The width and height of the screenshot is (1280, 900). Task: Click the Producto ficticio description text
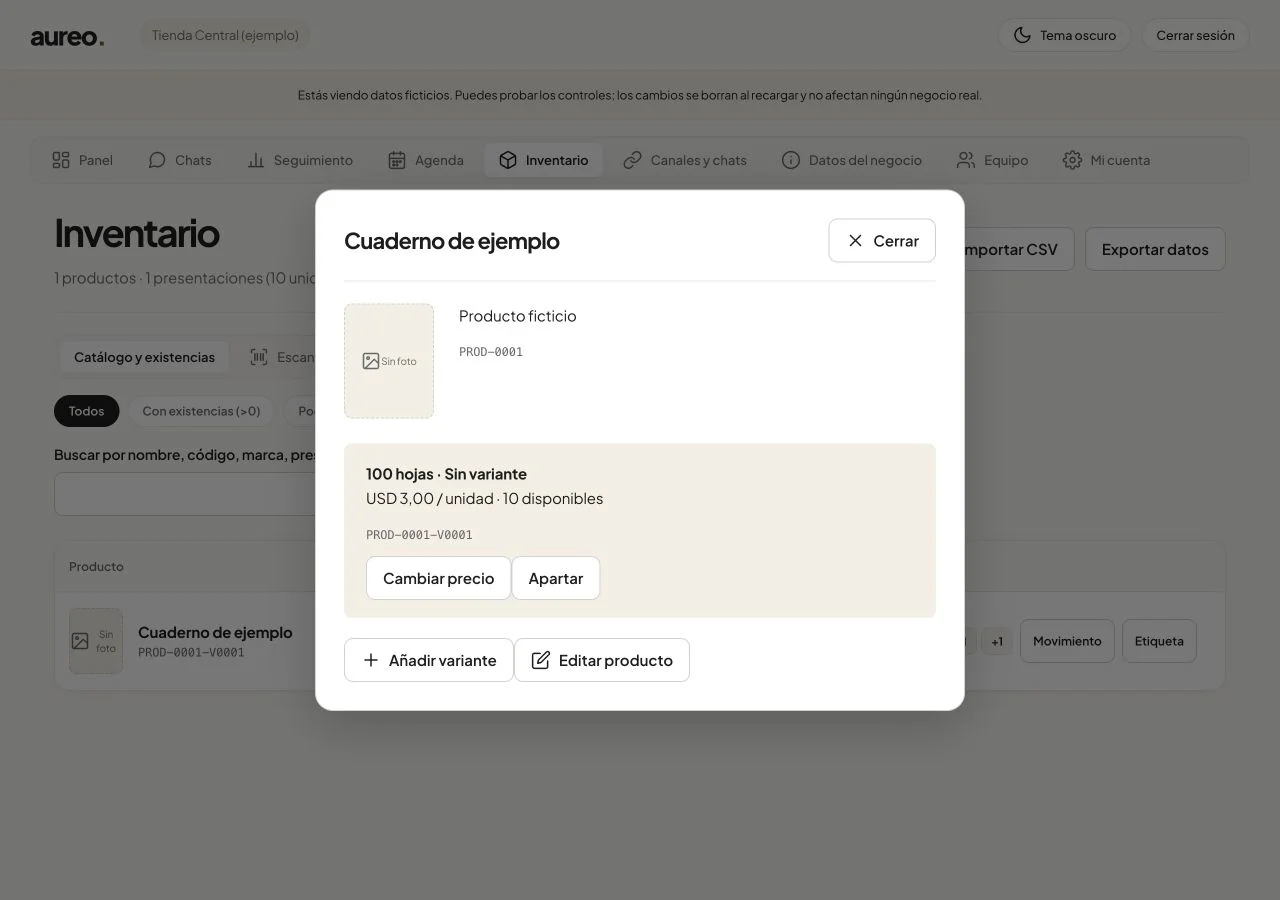[518, 316]
